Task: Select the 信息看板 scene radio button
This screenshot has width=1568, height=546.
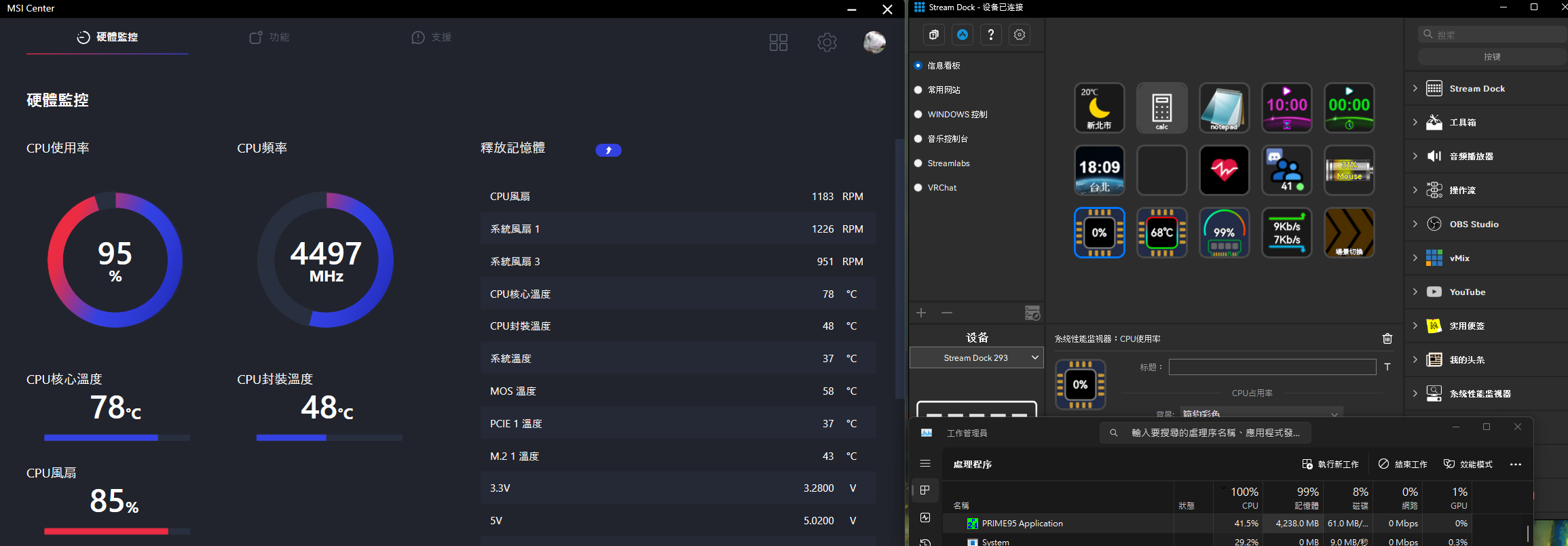Action: [918, 66]
